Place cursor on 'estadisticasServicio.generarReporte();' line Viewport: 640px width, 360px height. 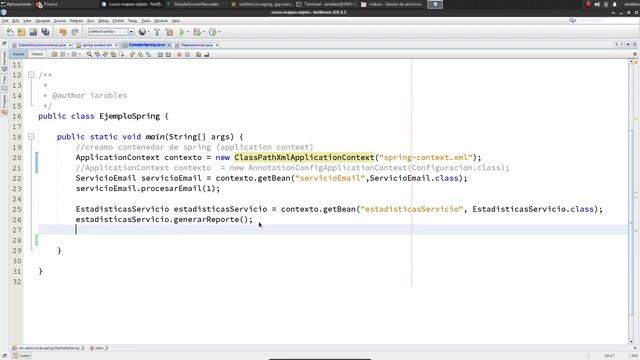point(164,219)
